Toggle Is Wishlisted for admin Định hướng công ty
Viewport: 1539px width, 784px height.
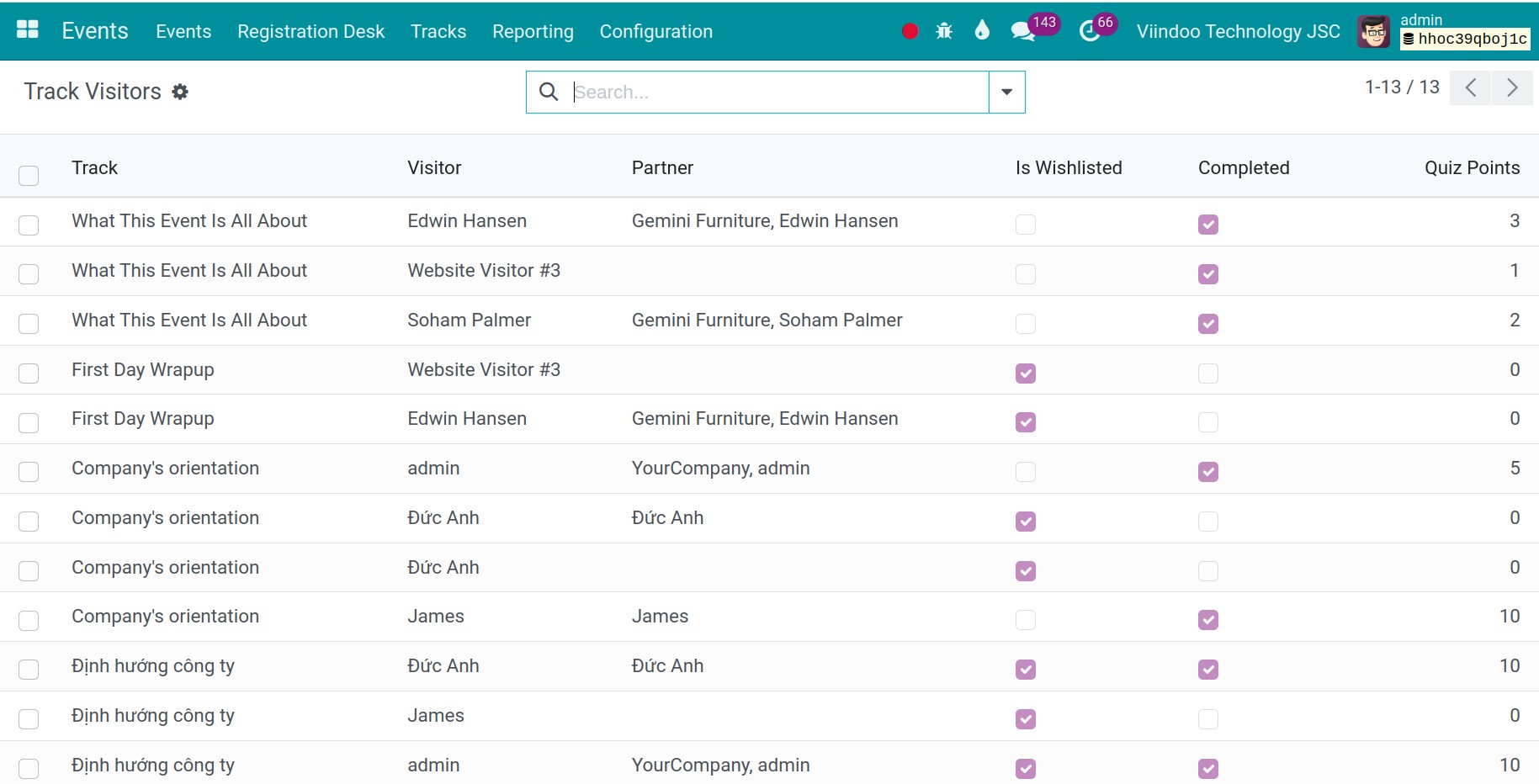[x=1026, y=769]
